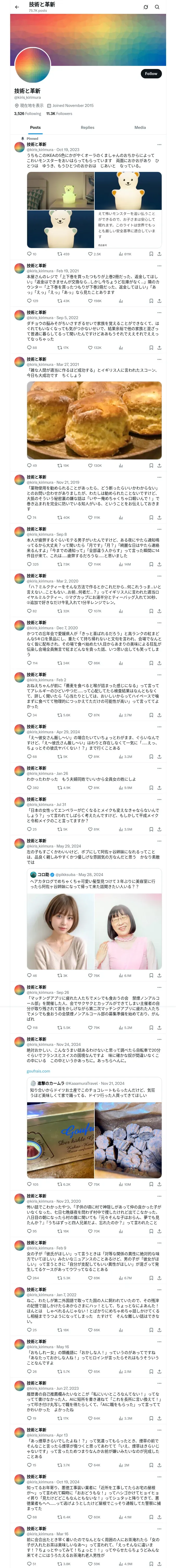
Task: Open the scones photo in the post
Action: 94,420
